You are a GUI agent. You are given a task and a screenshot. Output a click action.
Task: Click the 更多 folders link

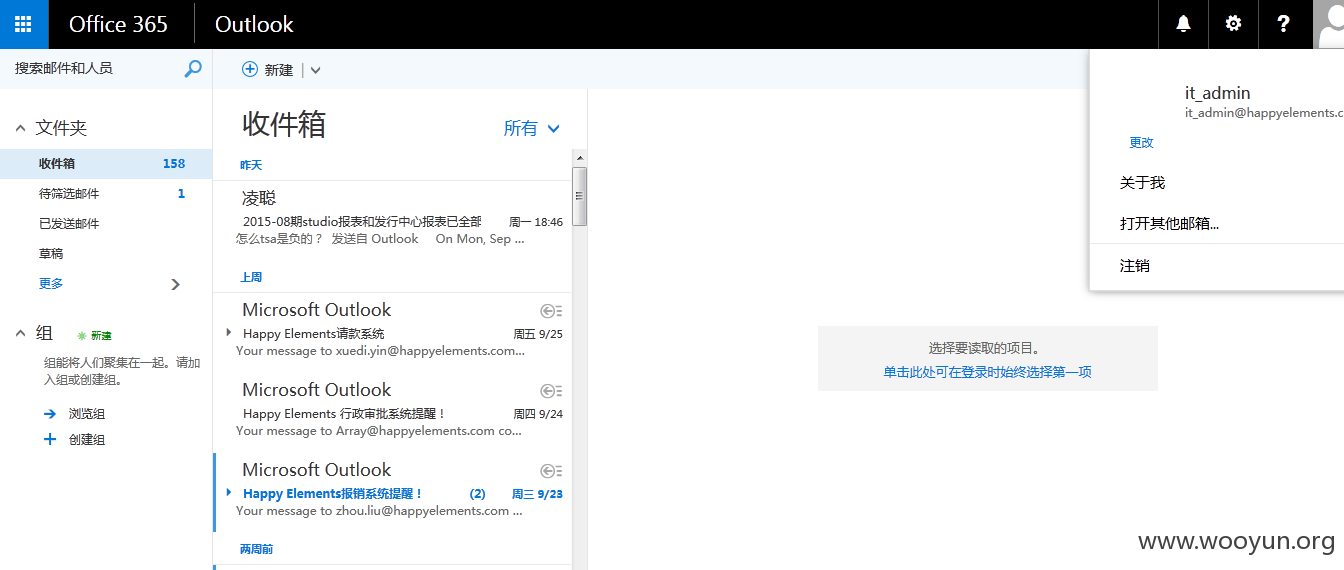click(51, 284)
